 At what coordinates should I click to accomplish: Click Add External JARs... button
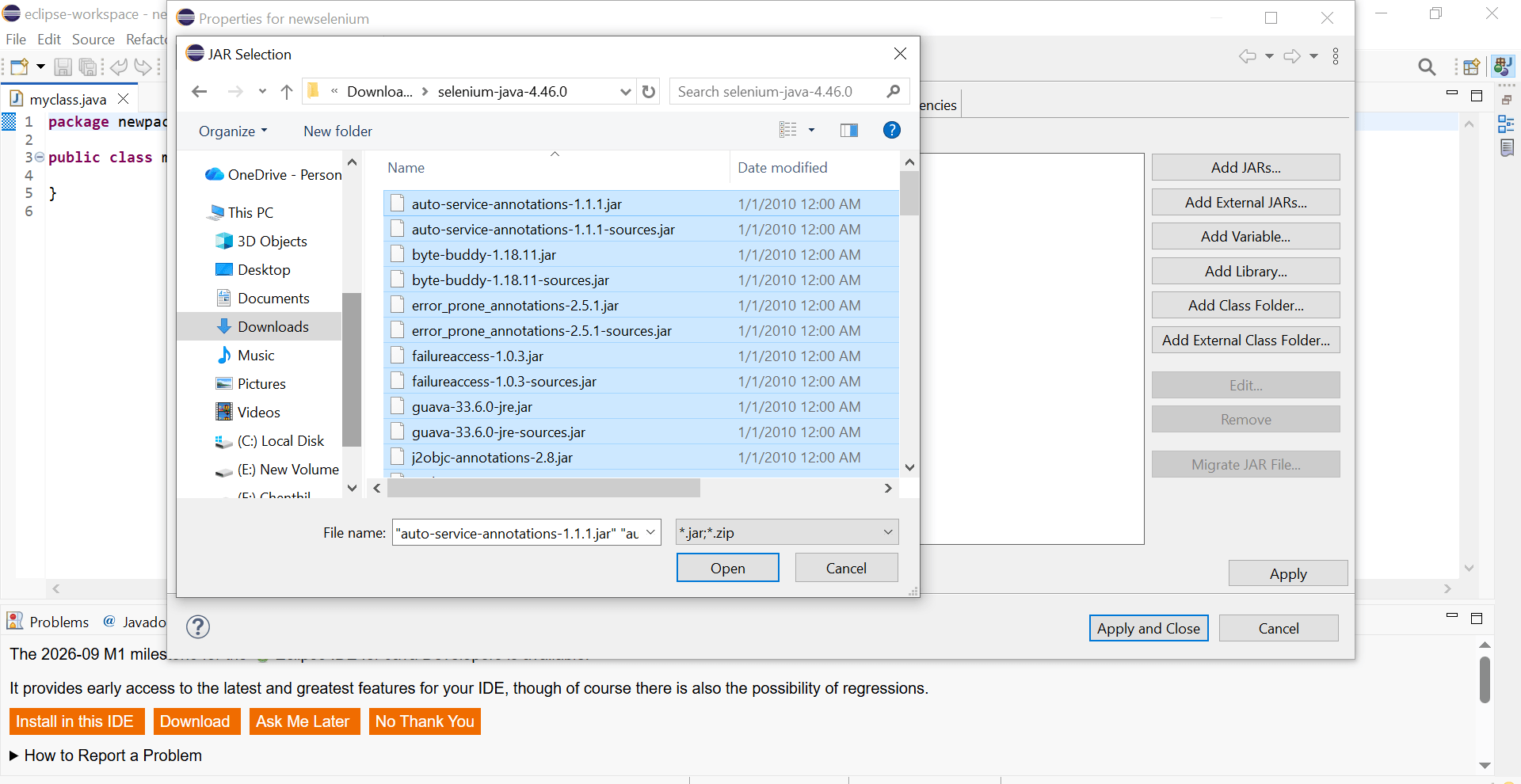pyautogui.click(x=1245, y=202)
